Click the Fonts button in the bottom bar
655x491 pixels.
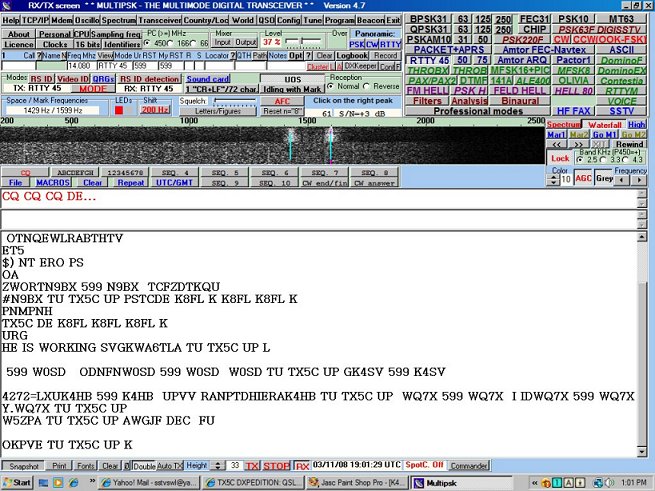(x=86, y=466)
